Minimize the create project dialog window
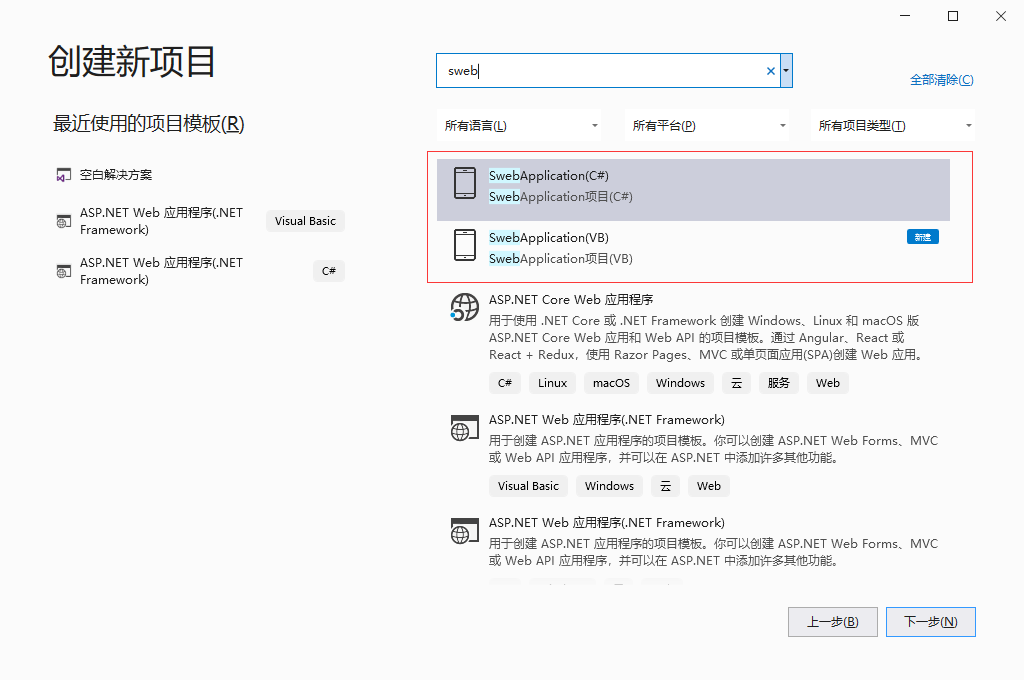Image resolution: width=1024 pixels, height=680 pixels. coord(904,16)
